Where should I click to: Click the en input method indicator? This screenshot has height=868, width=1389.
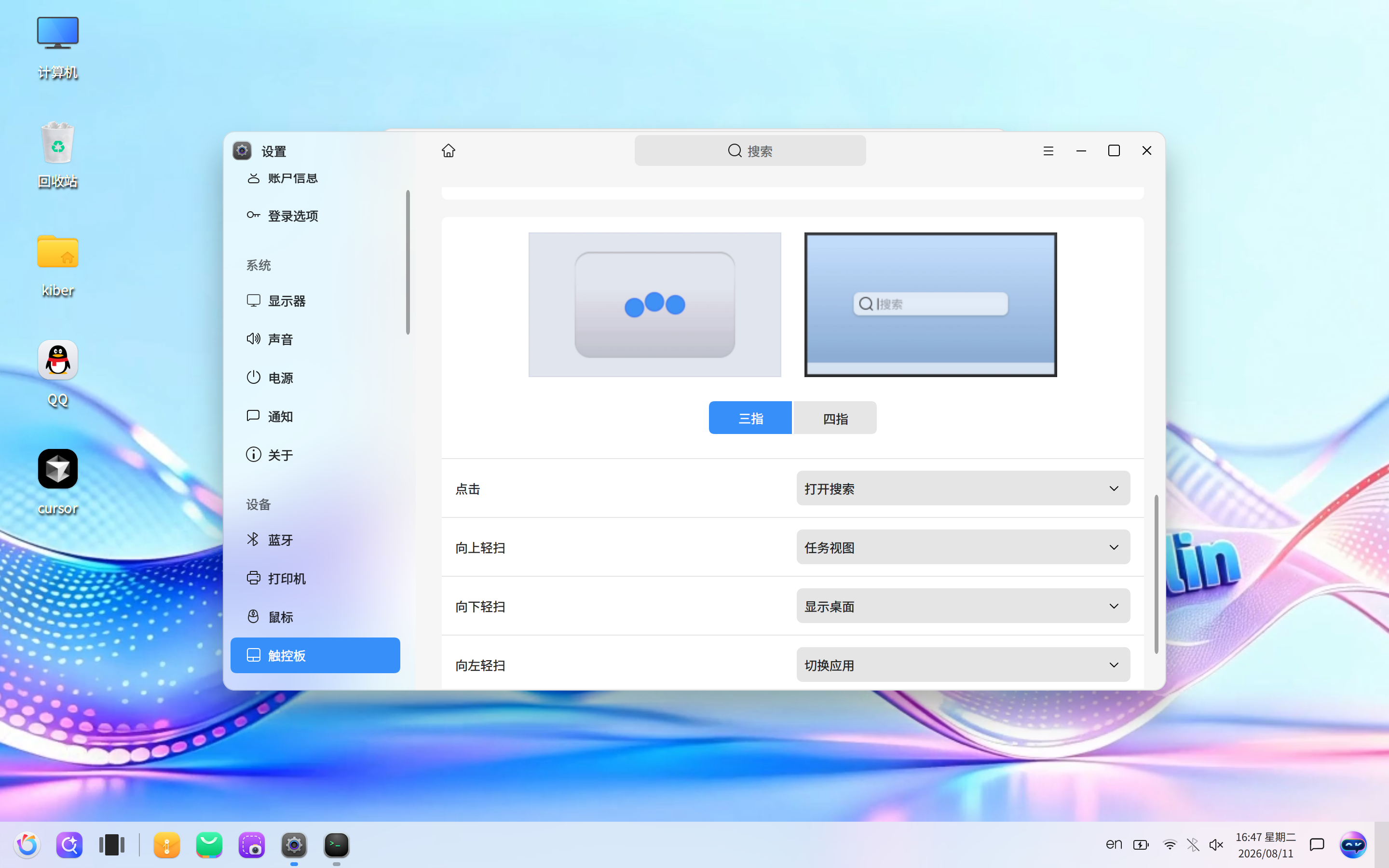1114,844
